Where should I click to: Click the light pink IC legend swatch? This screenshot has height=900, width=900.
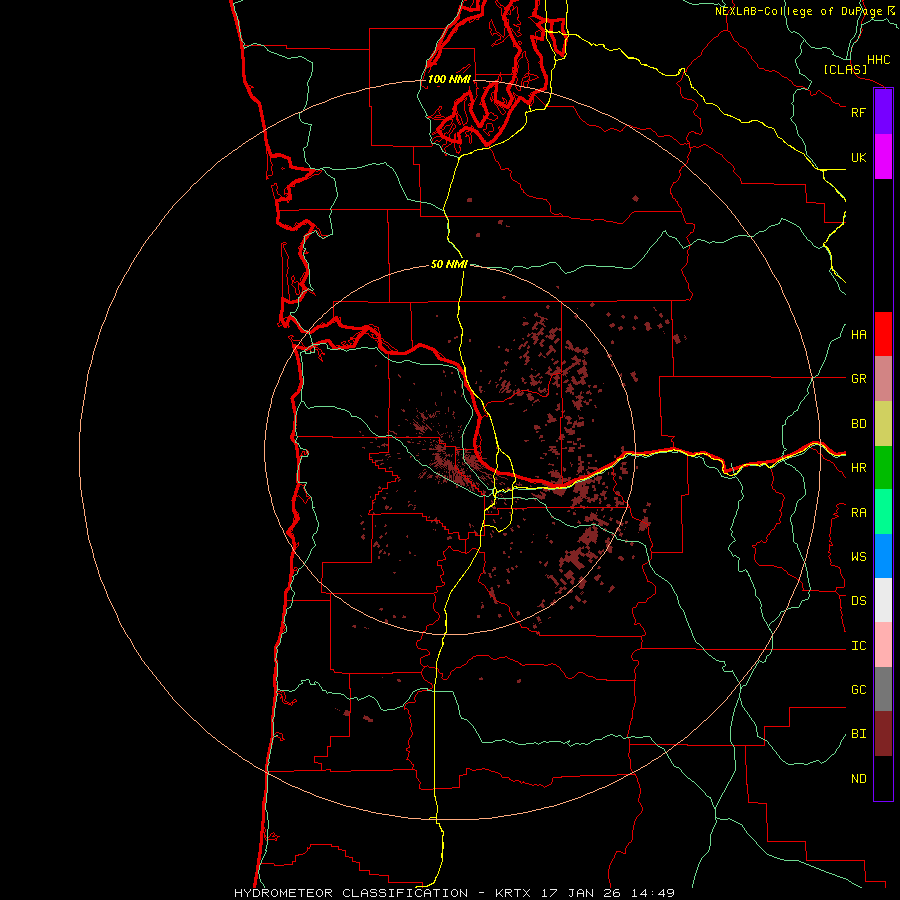883,645
